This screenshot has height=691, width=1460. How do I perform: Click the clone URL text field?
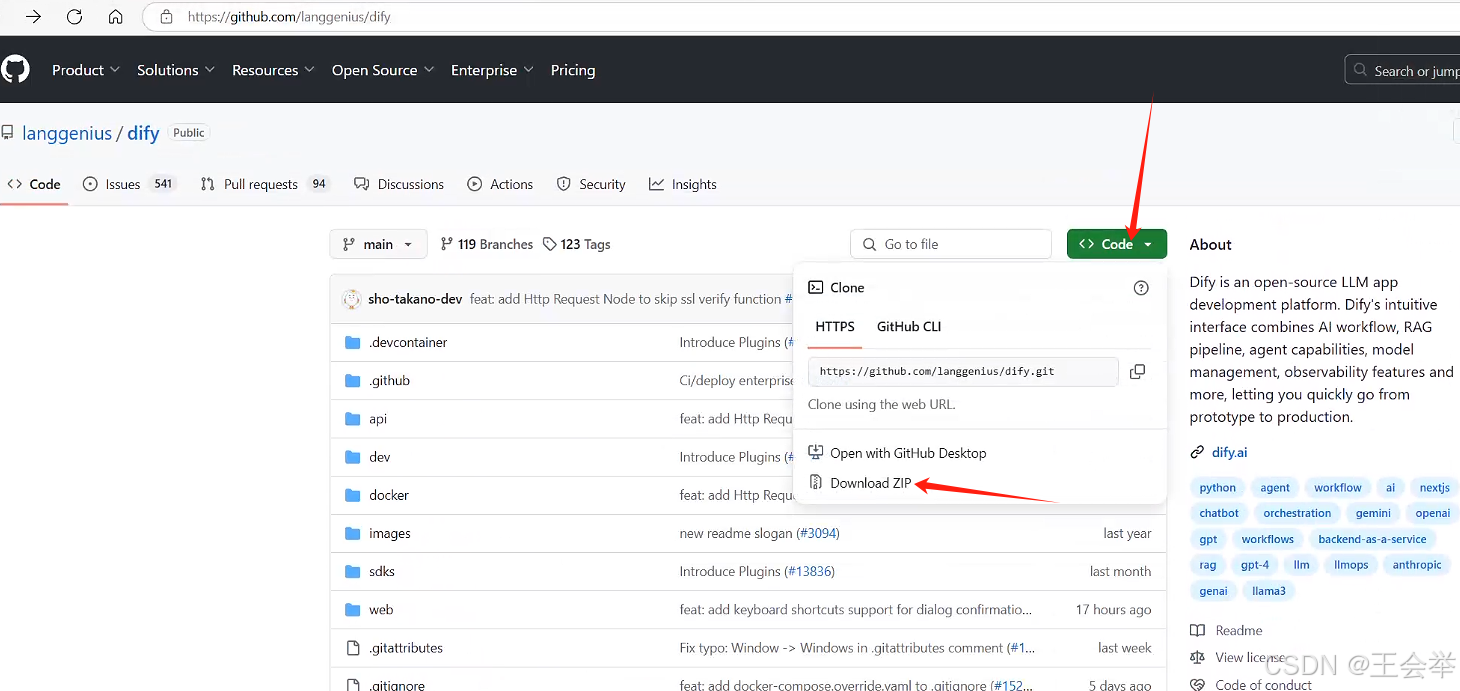963,371
